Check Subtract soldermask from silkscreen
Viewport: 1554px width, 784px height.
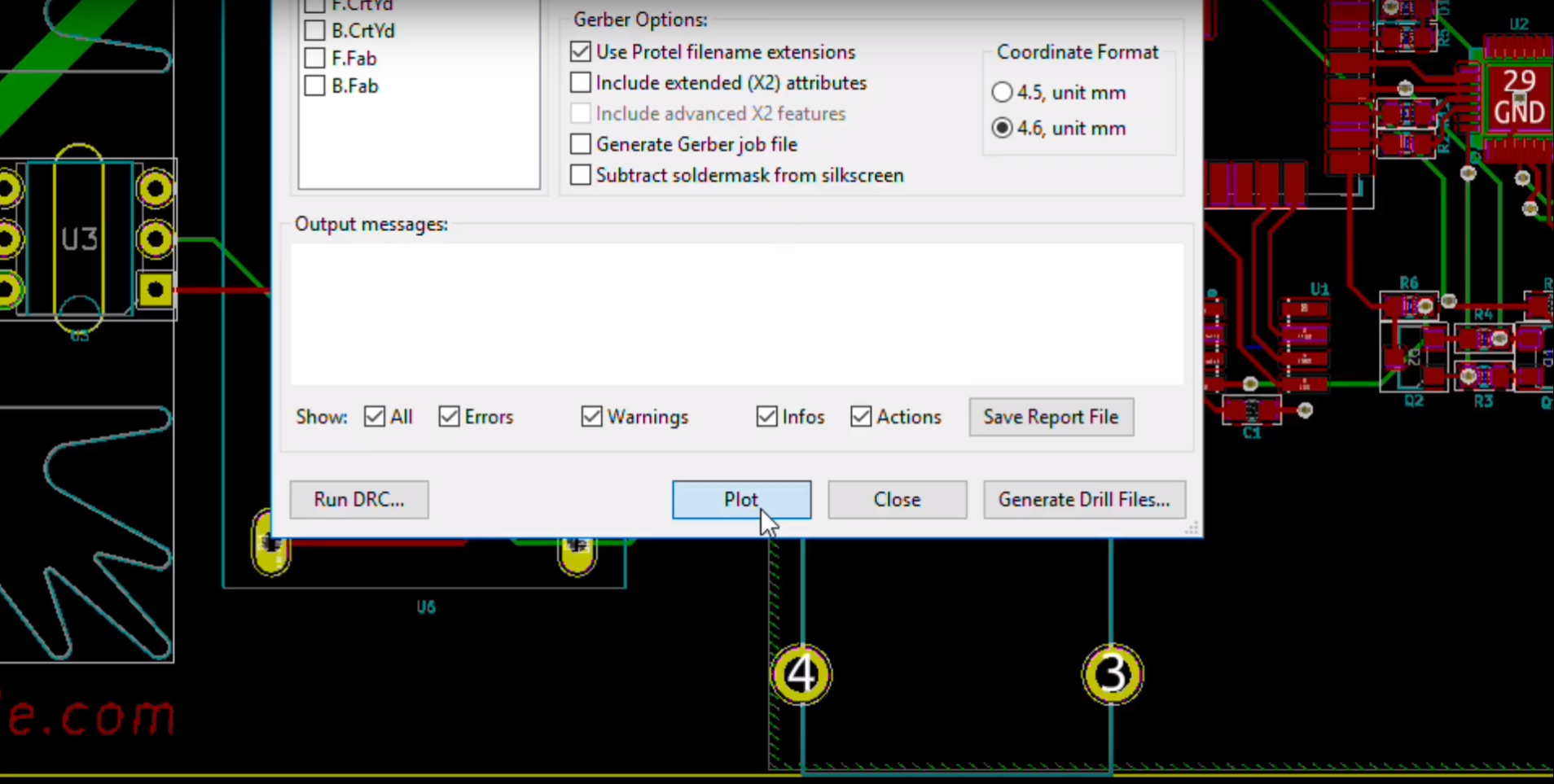pyautogui.click(x=581, y=176)
